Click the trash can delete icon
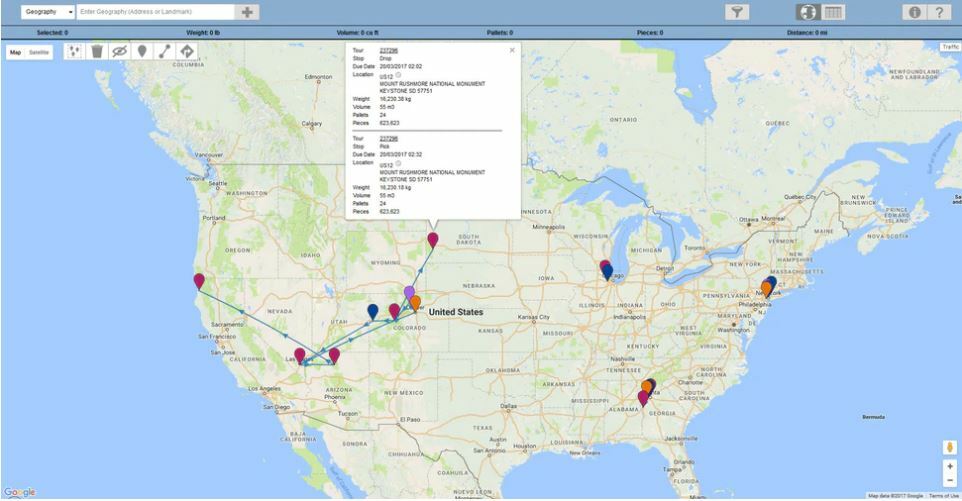The width and height of the screenshot is (962, 501). pyautogui.click(x=96, y=51)
